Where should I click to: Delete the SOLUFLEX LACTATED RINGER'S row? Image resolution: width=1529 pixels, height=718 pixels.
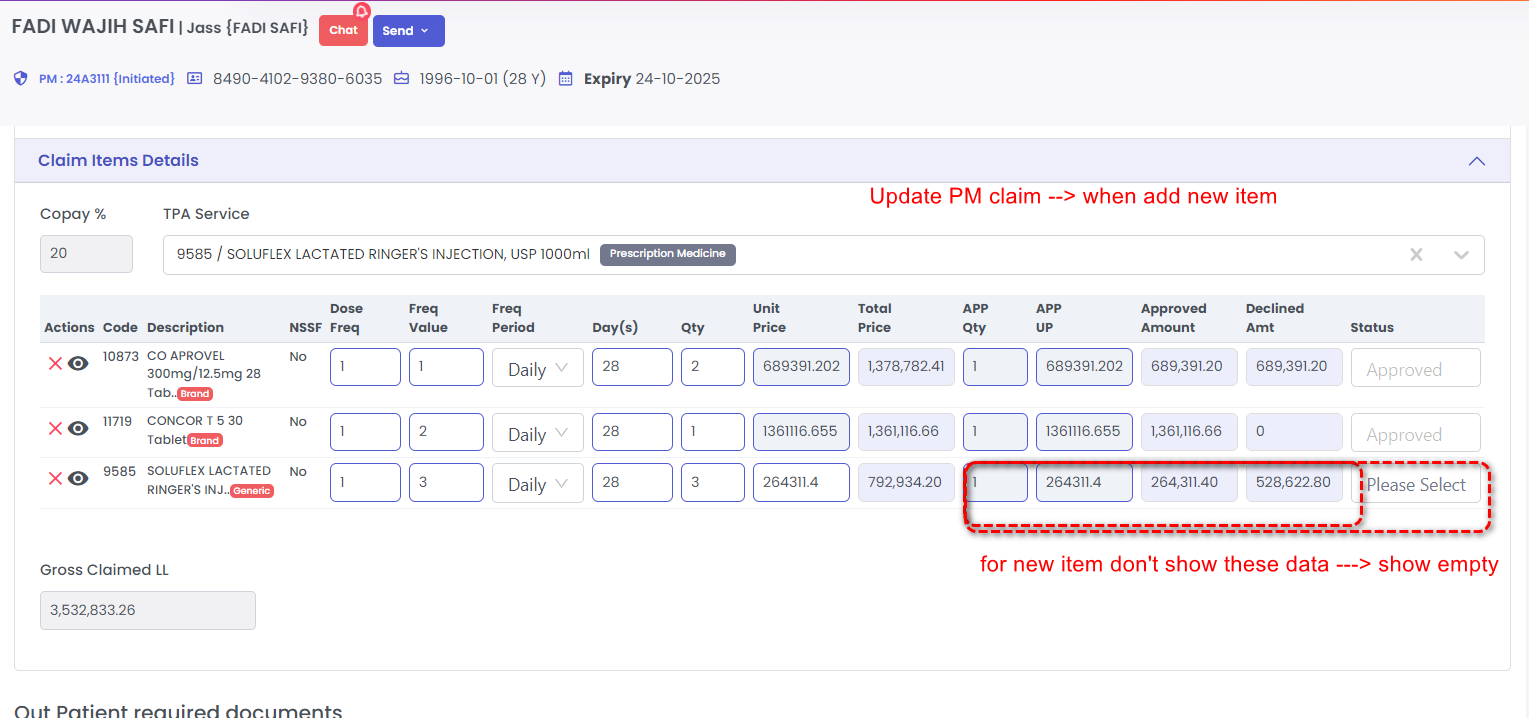point(55,479)
